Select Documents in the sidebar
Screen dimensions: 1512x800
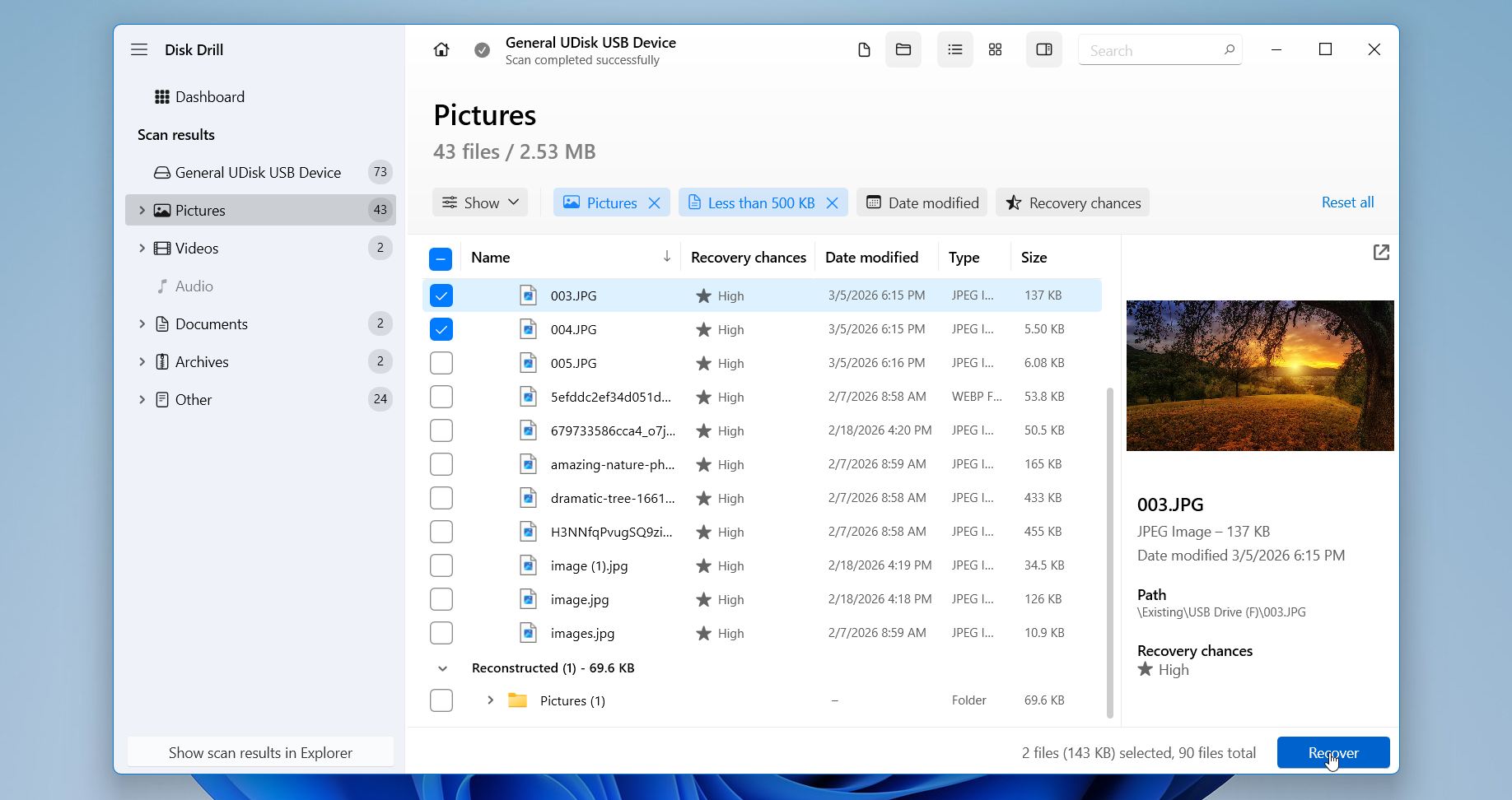[x=212, y=323]
